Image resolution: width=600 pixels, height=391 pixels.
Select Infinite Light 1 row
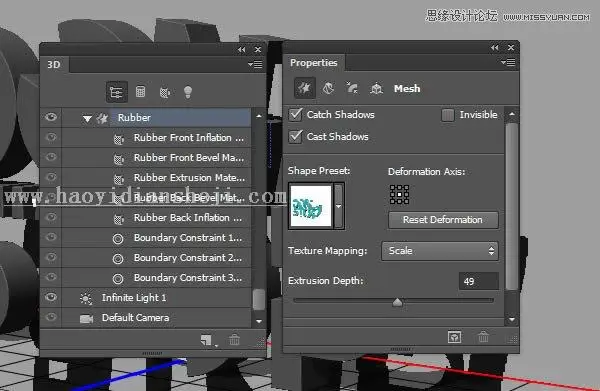(145, 298)
